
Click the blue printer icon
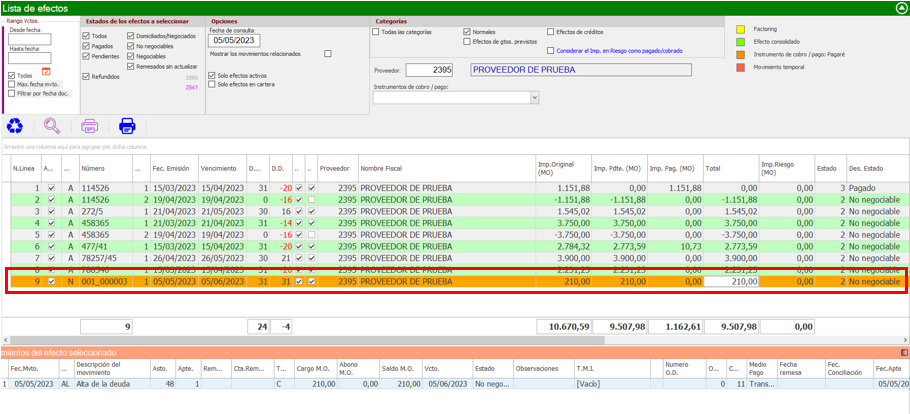point(127,126)
